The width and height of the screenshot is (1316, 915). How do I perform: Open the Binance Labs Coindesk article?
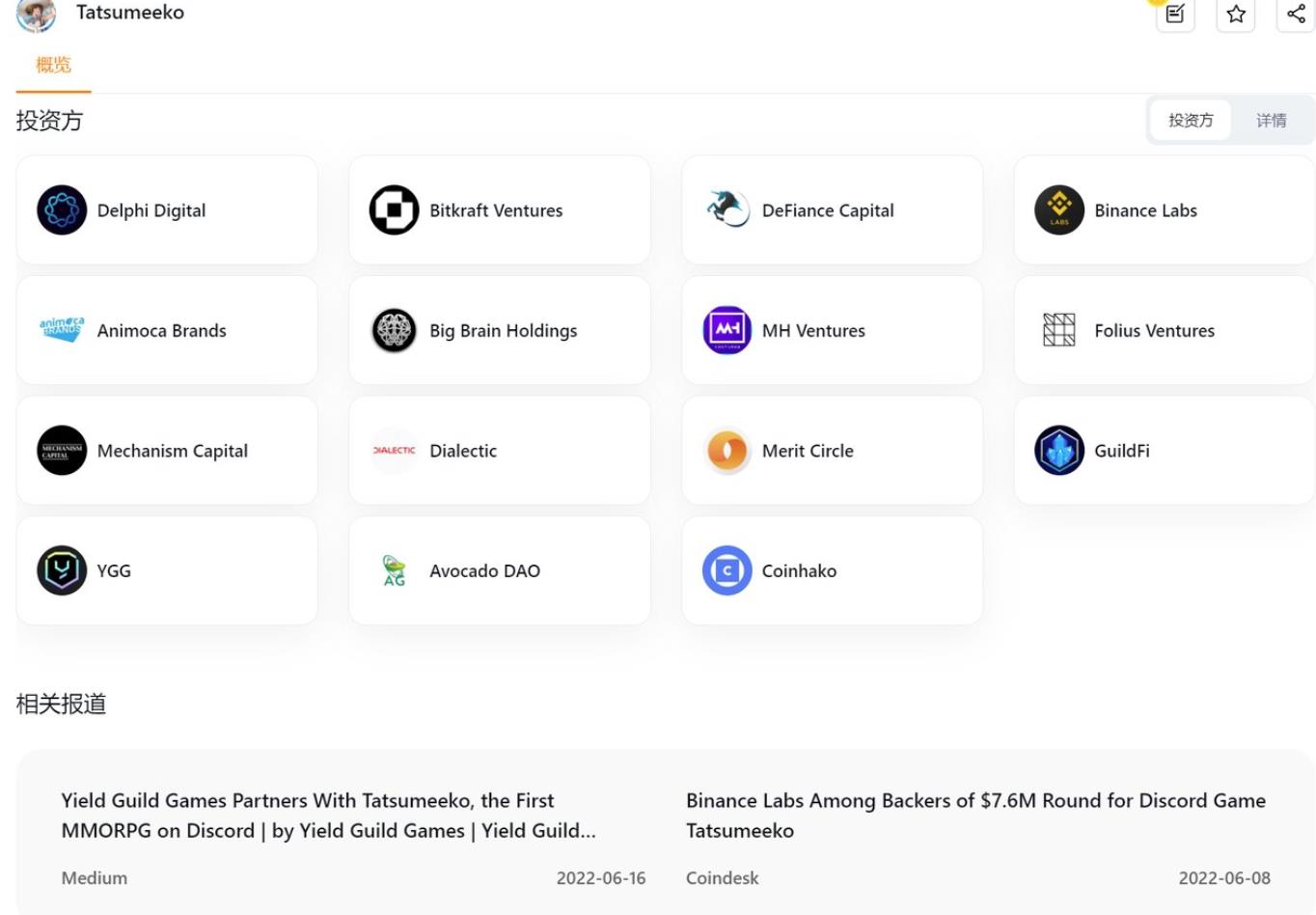pos(975,816)
